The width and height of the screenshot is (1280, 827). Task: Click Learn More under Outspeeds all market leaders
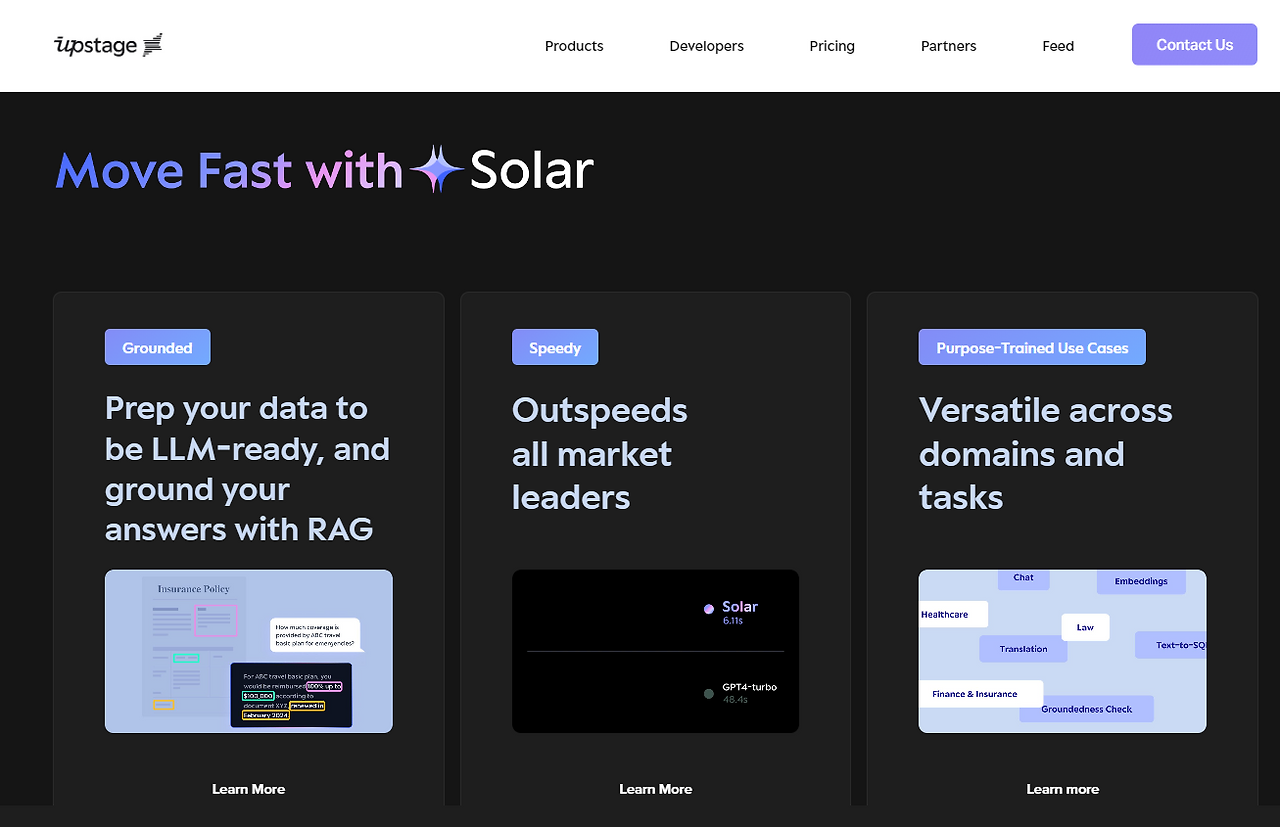click(x=656, y=789)
